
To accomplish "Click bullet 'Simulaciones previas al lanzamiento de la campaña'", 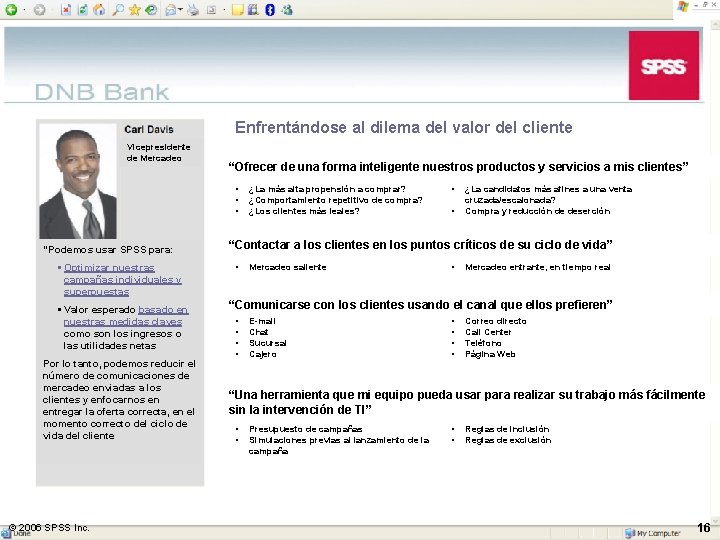I will [x=339, y=445].
